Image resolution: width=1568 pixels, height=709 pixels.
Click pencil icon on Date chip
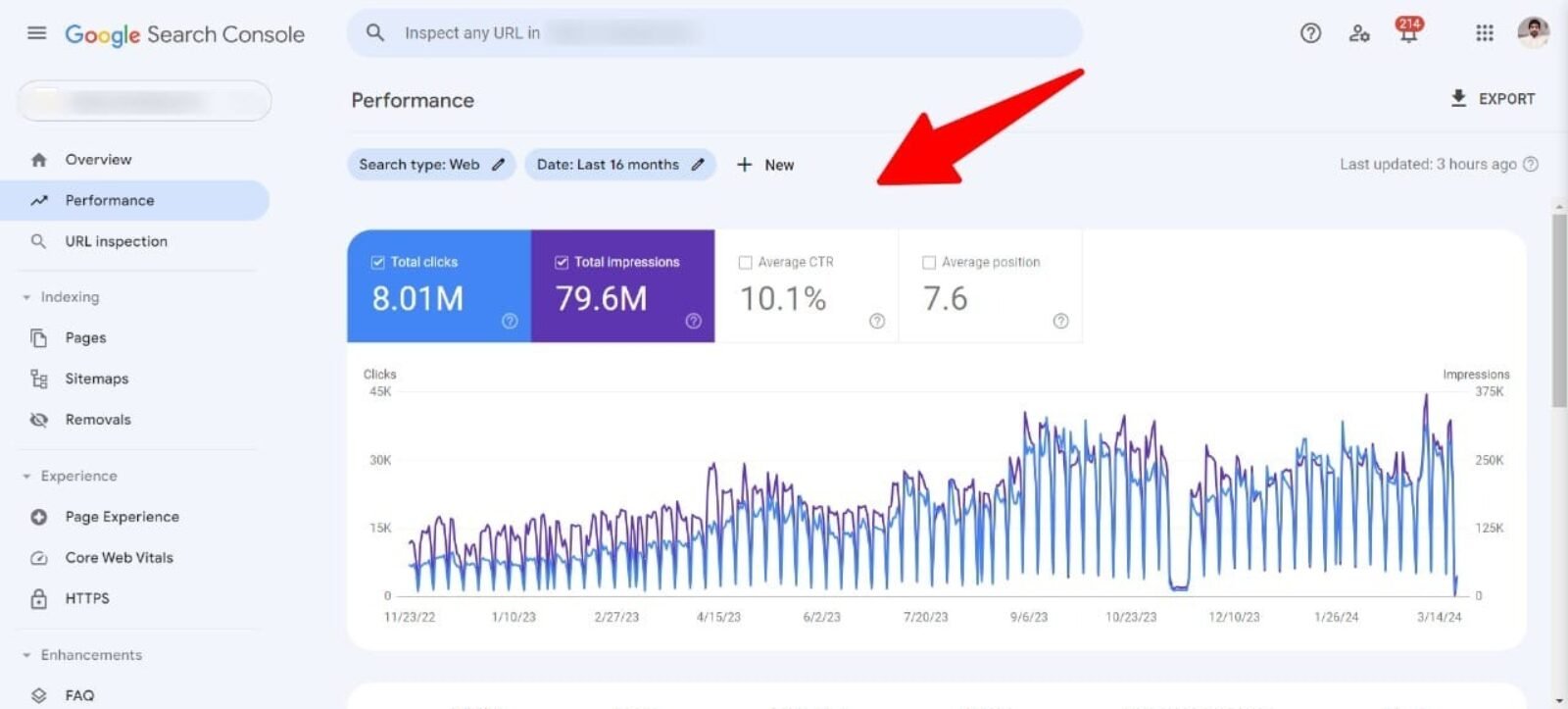[698, 165]
